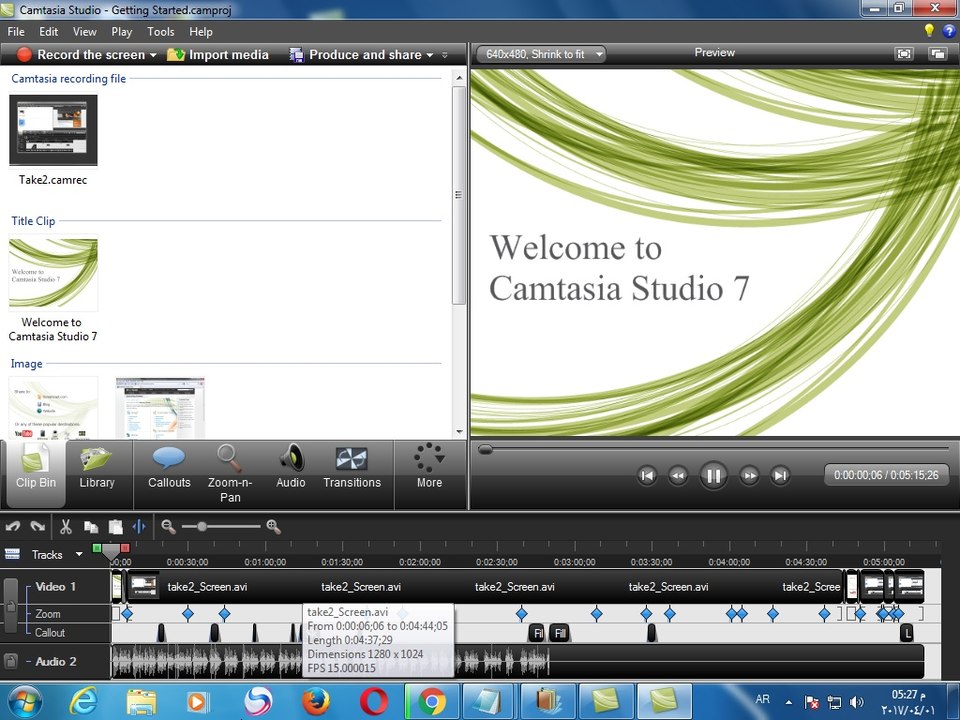Viewport: 960px width, 720px height.
Task: Open the Play menu
Action: [121, 32]
